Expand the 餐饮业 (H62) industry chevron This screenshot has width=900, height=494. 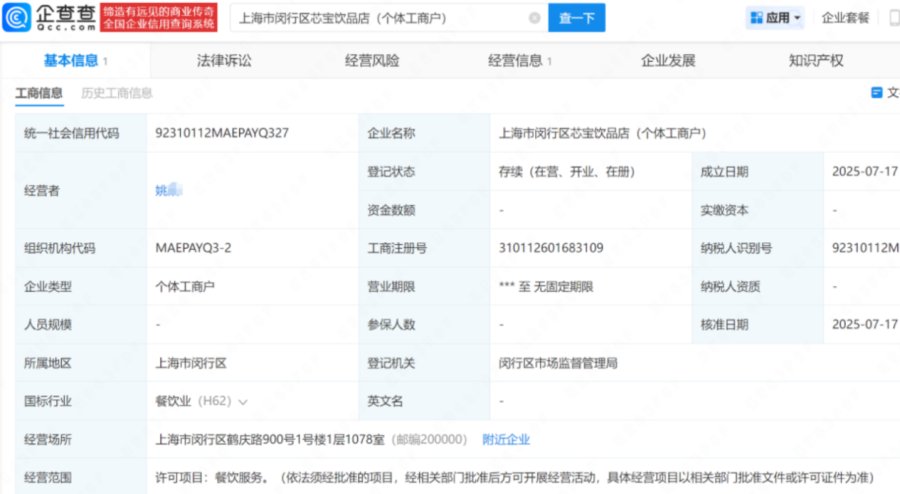pos(243,402)
